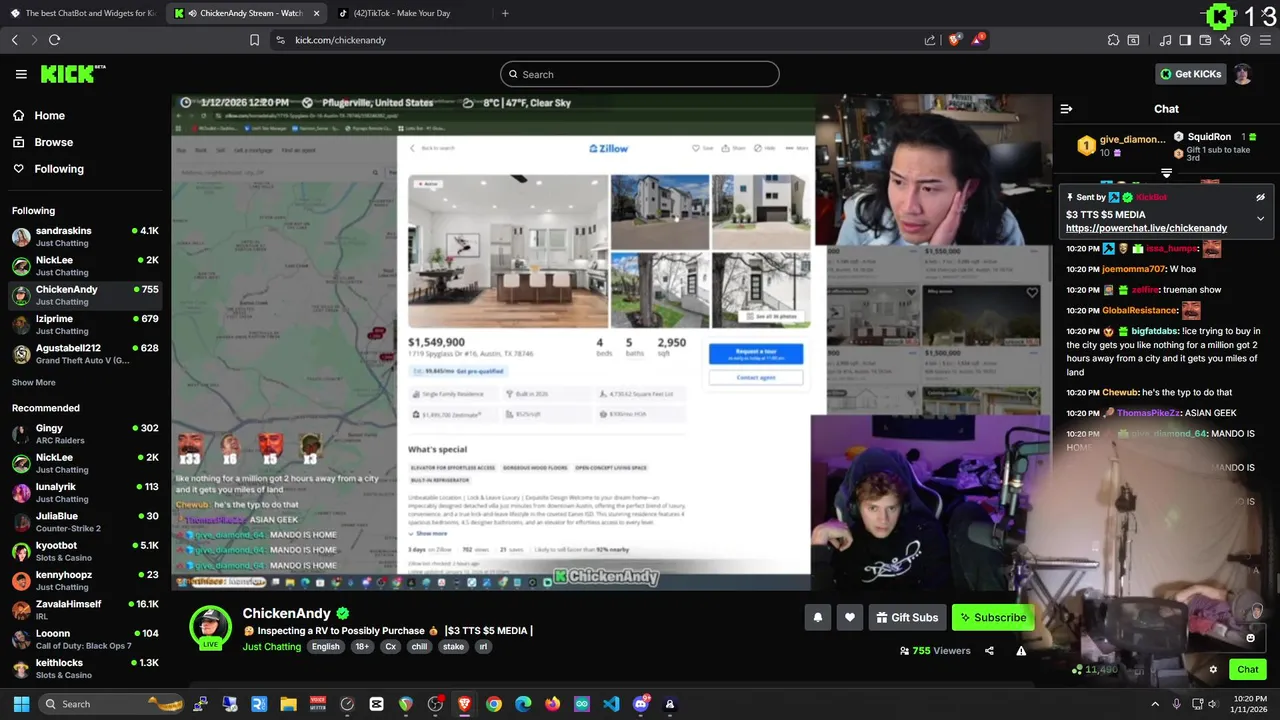Open Visual Studio Code from taskbar
Image resolution: width=1280 pixels, height=720 pixels.
611,704
